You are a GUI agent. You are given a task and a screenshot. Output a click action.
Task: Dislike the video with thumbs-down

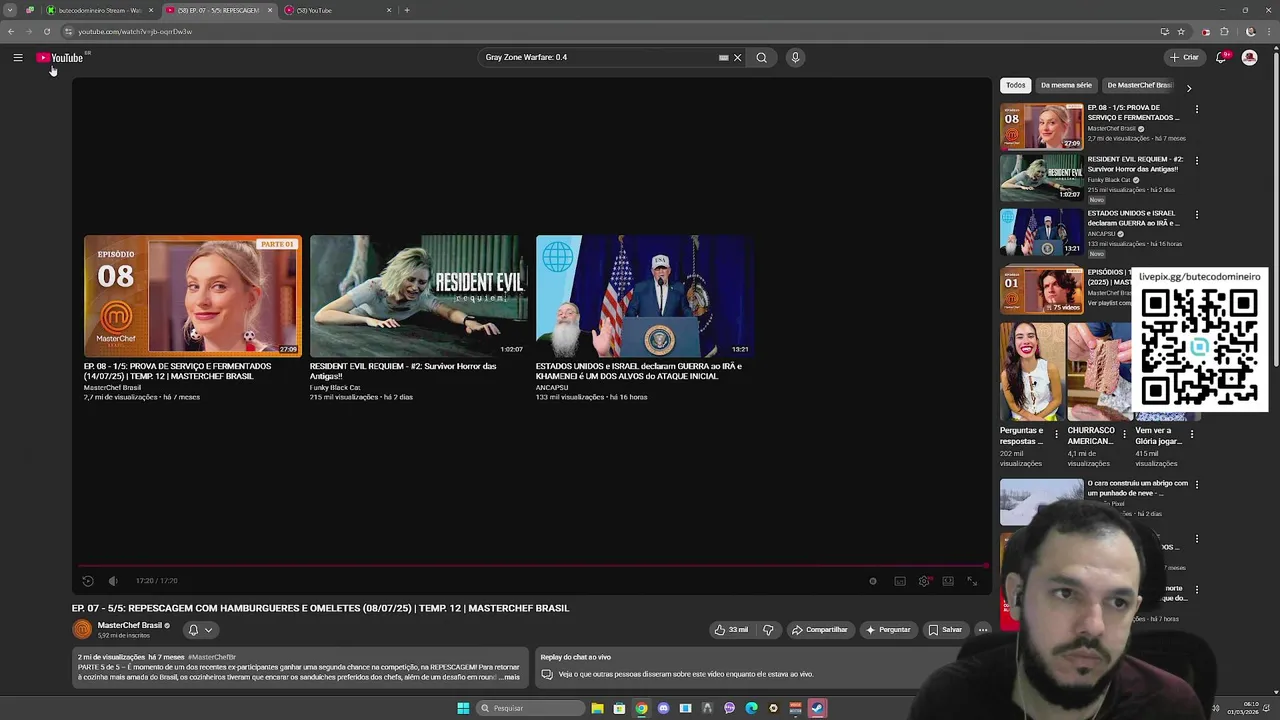(768, 630)
